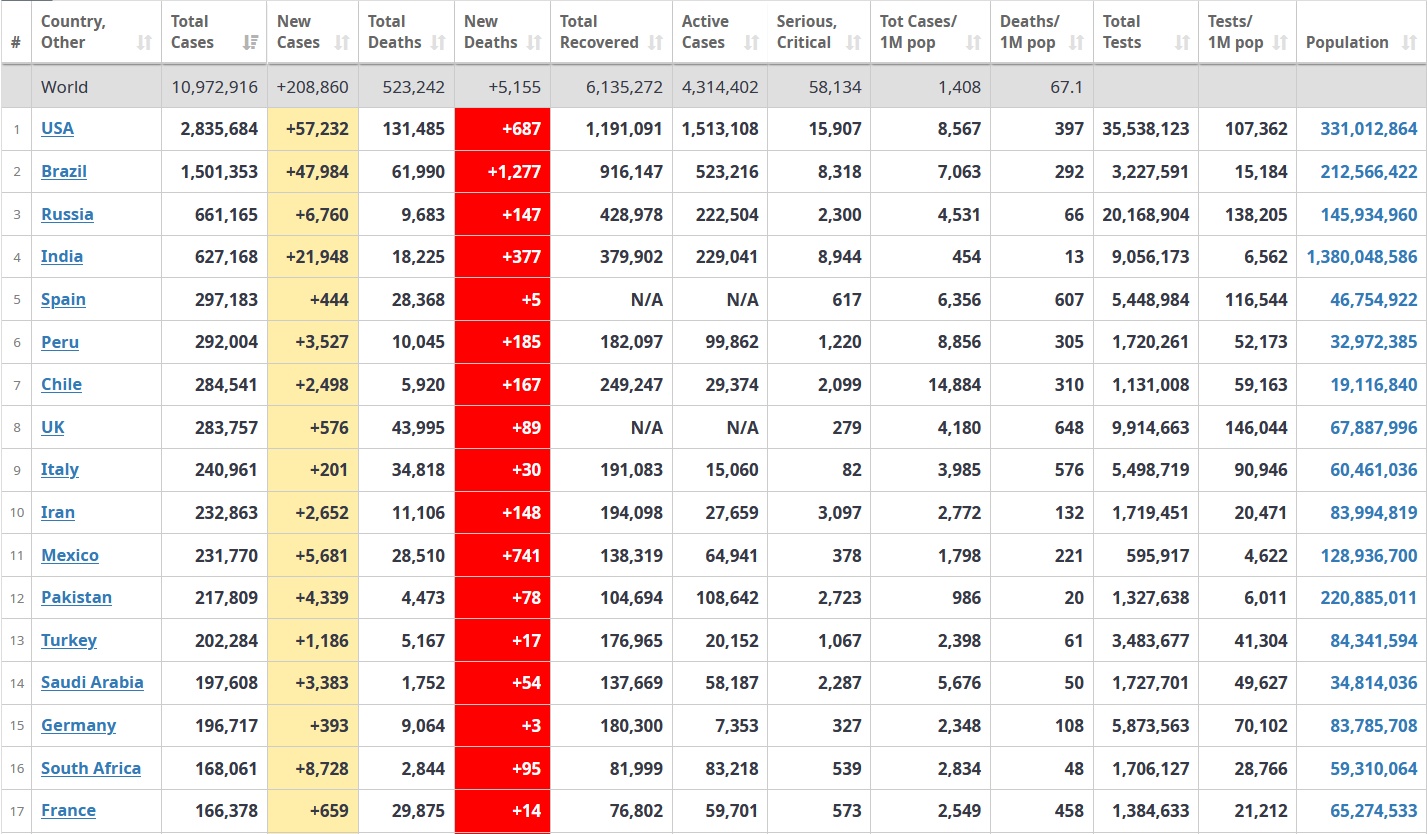Sort table by Tot Cases/1M pop header
This screenshot has height=834, width=1427.
tap(930, 32)
